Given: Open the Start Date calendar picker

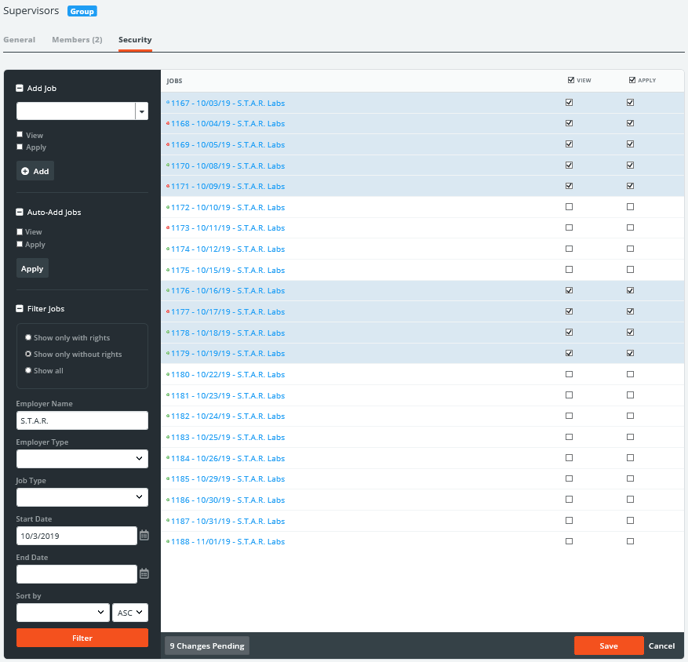Looking at the screenshot, I should click(x=144, y=536).
